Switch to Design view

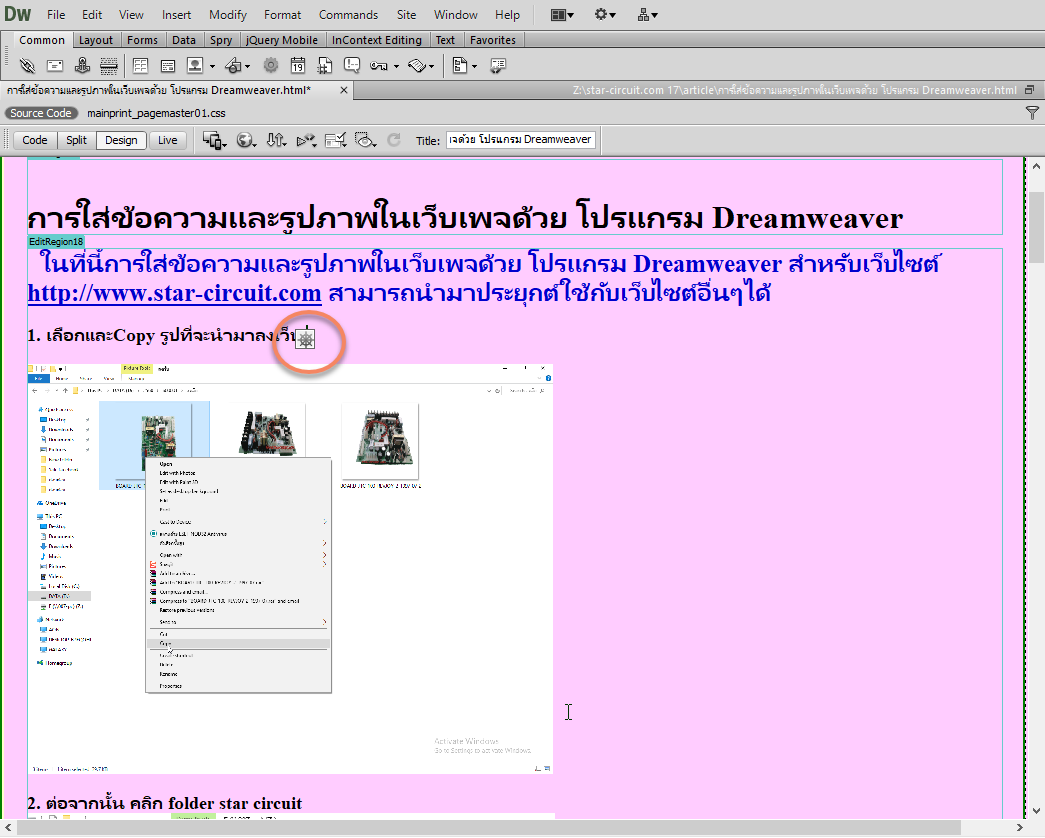[121, 140]
